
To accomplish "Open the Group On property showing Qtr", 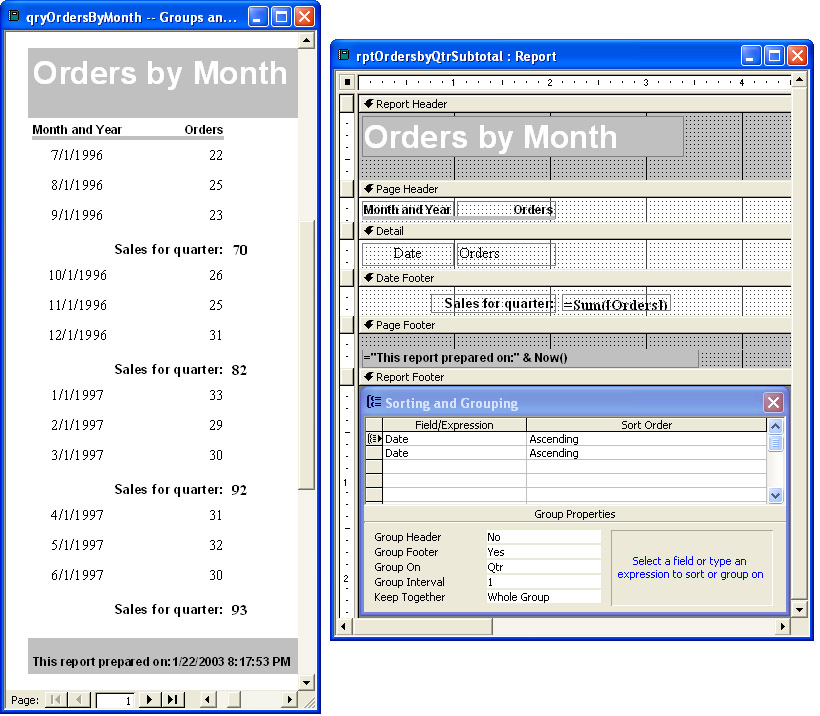I will pos(542,567).
